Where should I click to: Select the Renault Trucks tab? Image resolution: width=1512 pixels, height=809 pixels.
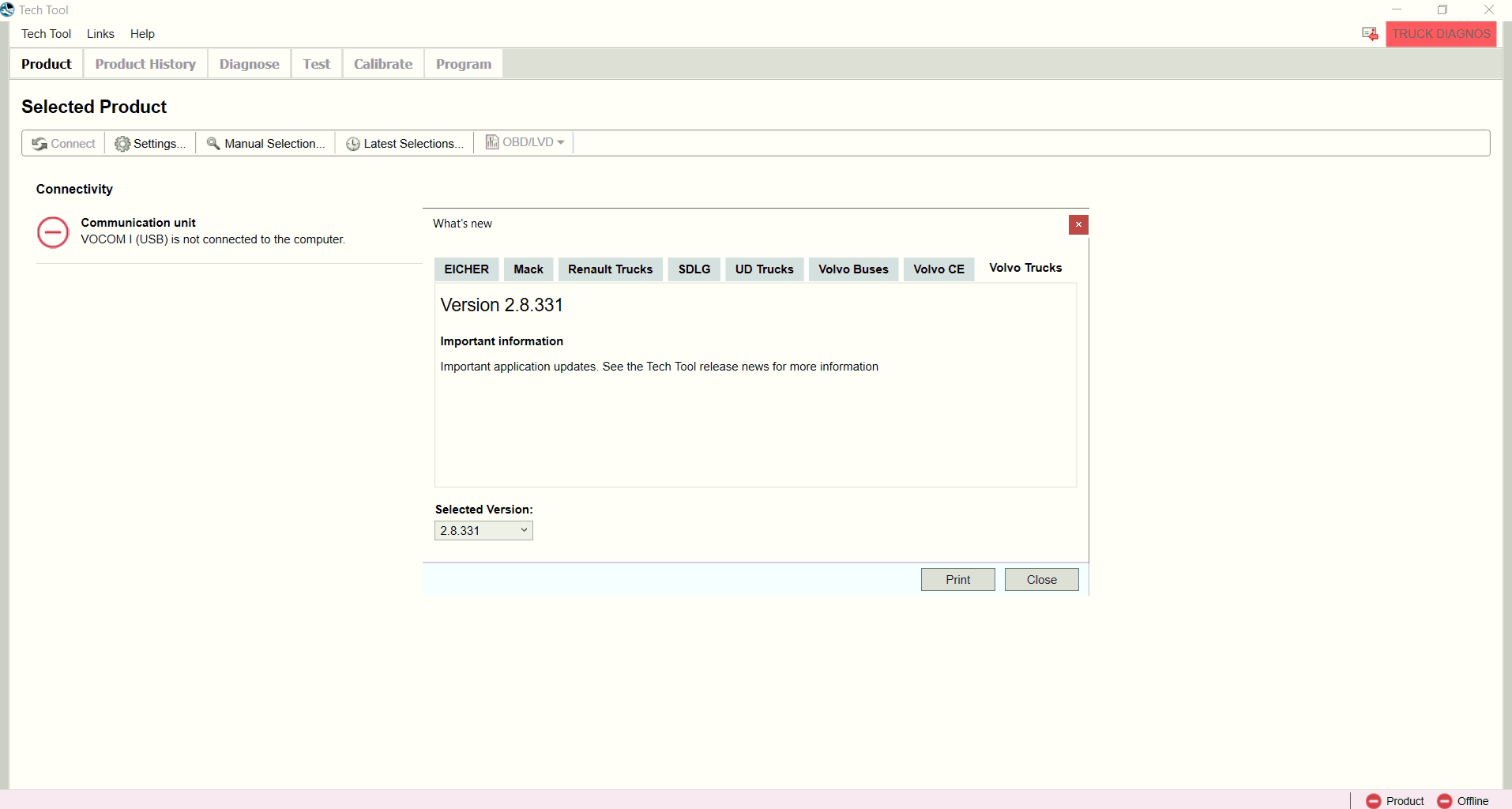[611, 269]
